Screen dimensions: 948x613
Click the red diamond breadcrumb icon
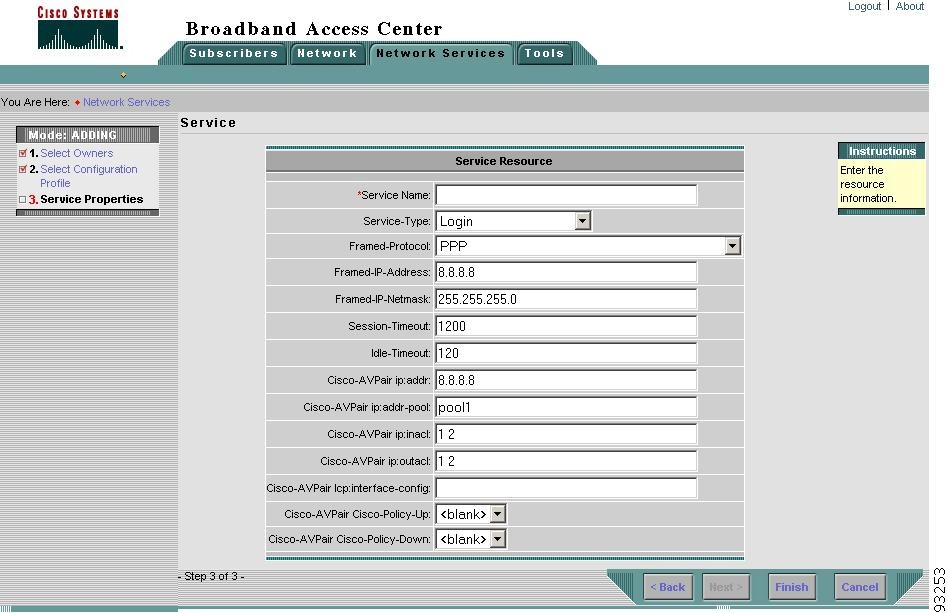[77, 103]
